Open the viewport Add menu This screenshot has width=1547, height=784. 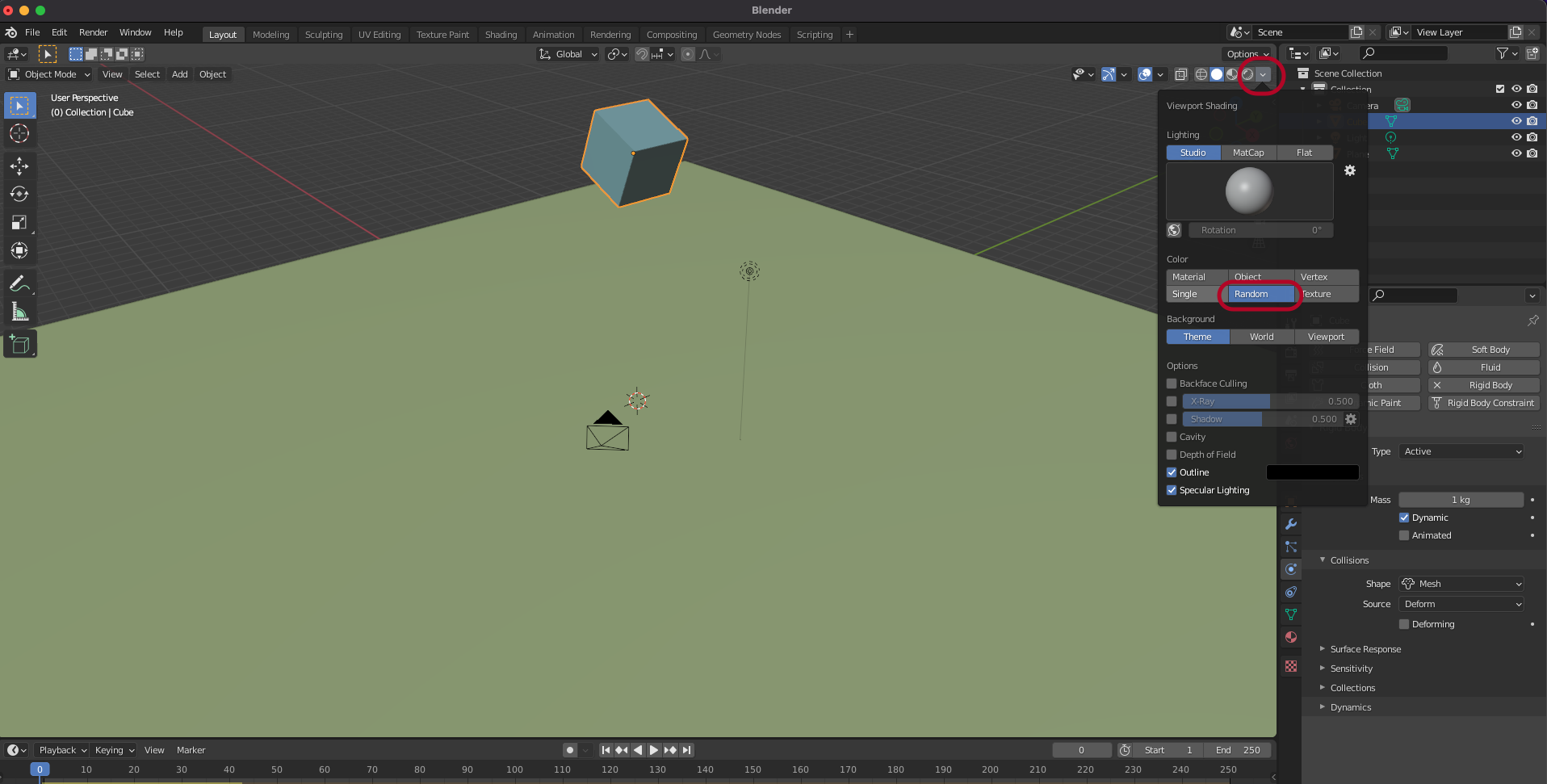180,74
